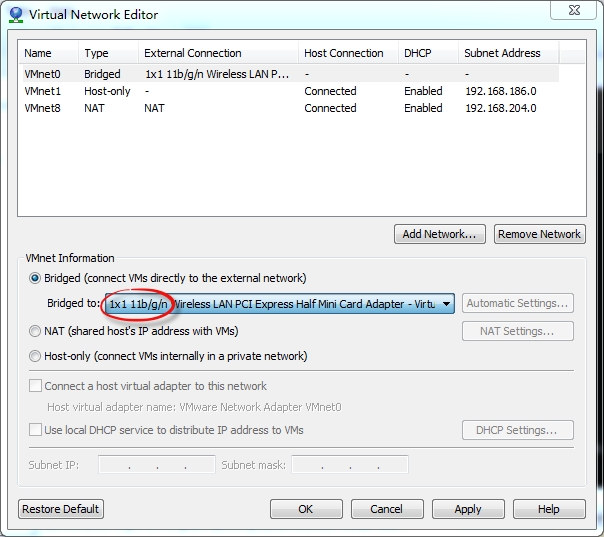Click the Subnet Address column header

[508, 53]
